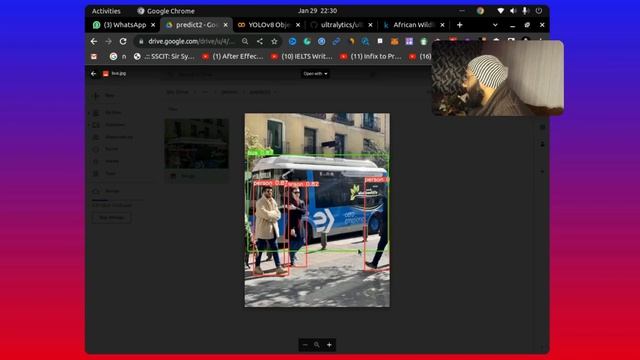
Task: Open the Google Chrome app menu
Action: (x=166, y=11)
